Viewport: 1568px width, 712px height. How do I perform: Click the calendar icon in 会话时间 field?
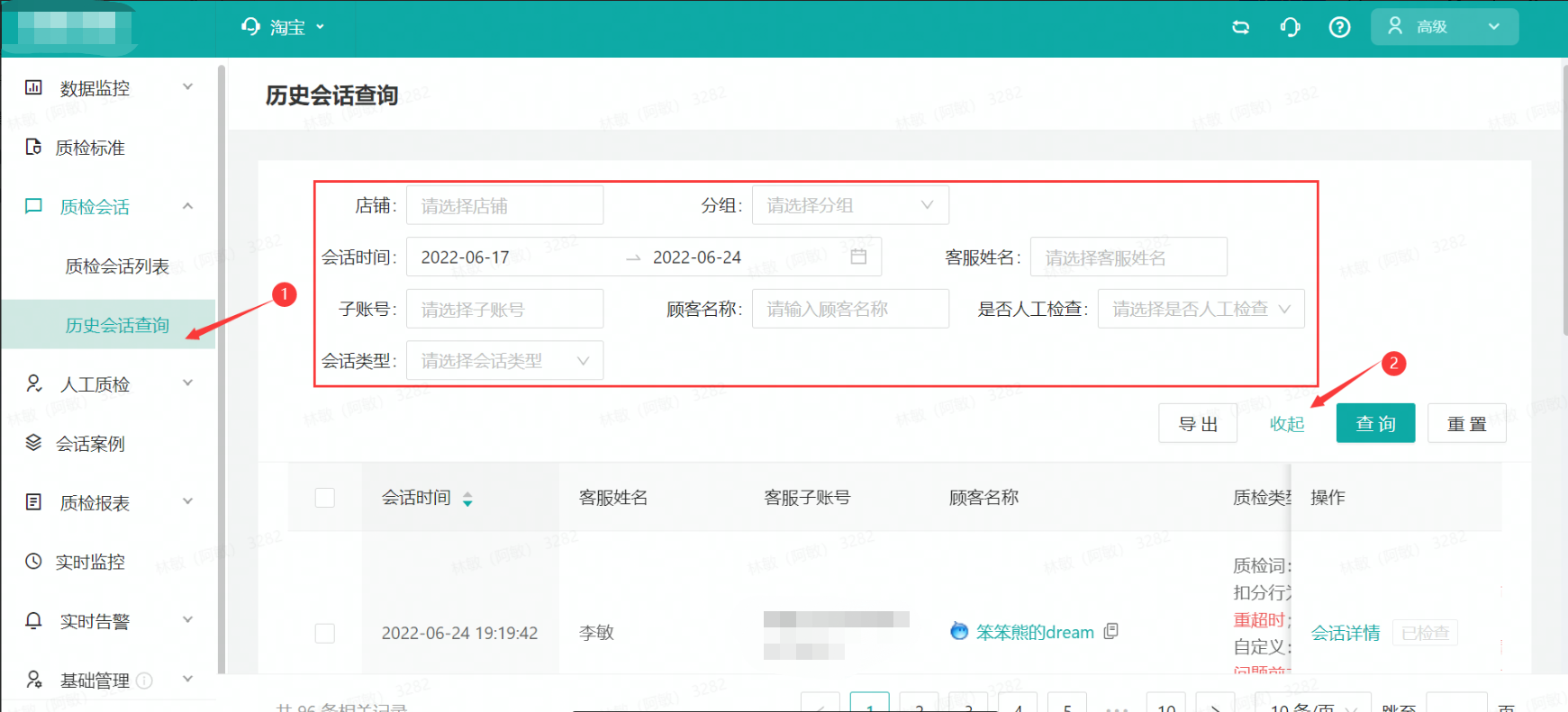point(858,257)
